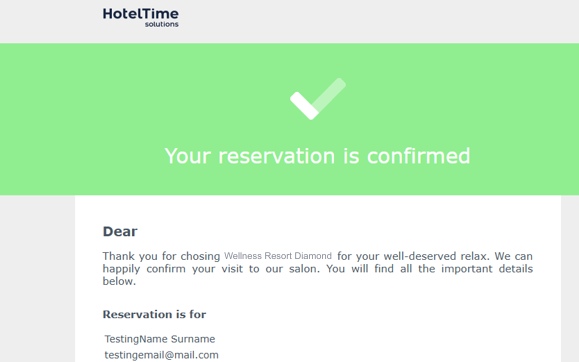Open the testingemail@mail.com address
The height and width of the screenshot is (362, 579).
coord(162,355)
